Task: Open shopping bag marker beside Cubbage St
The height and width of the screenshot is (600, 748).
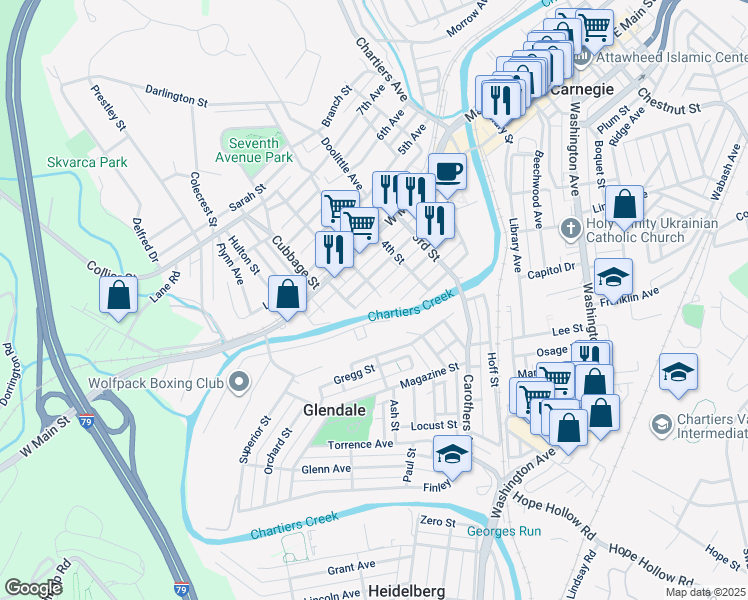Action: tap(287, 296)
